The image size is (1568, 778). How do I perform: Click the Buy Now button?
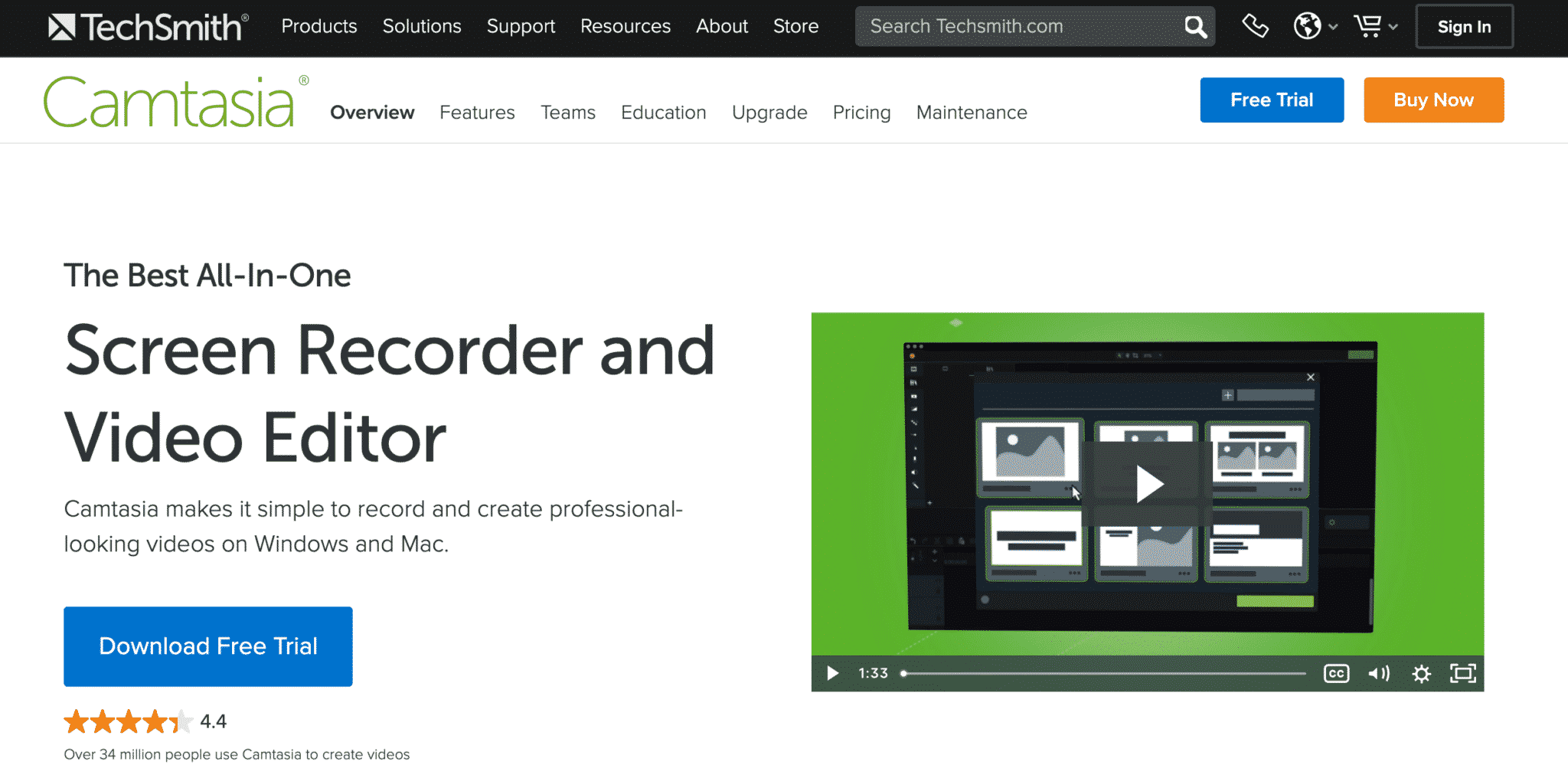click(x=1432, y=100)
